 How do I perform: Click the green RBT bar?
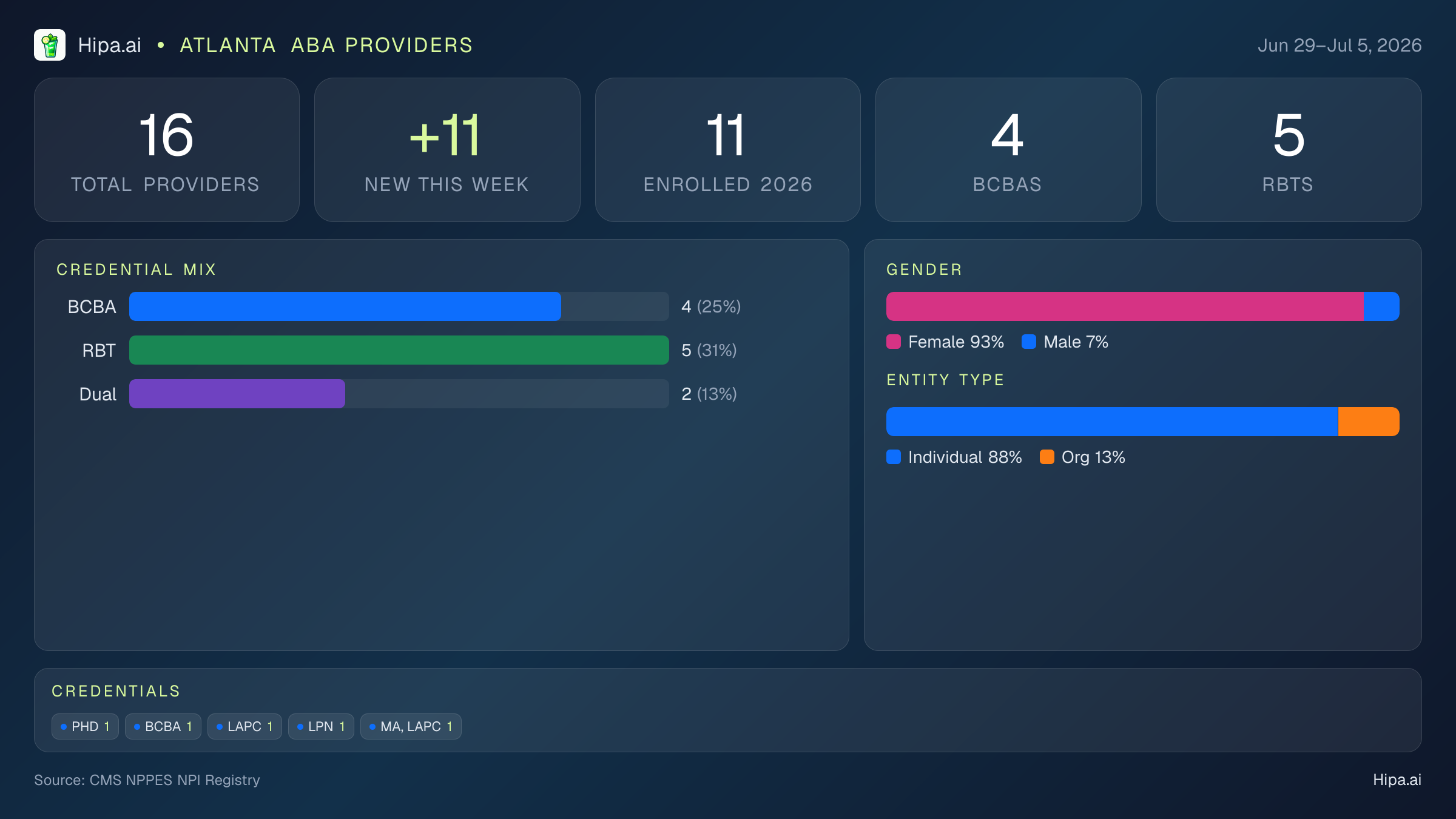[399, 350]
